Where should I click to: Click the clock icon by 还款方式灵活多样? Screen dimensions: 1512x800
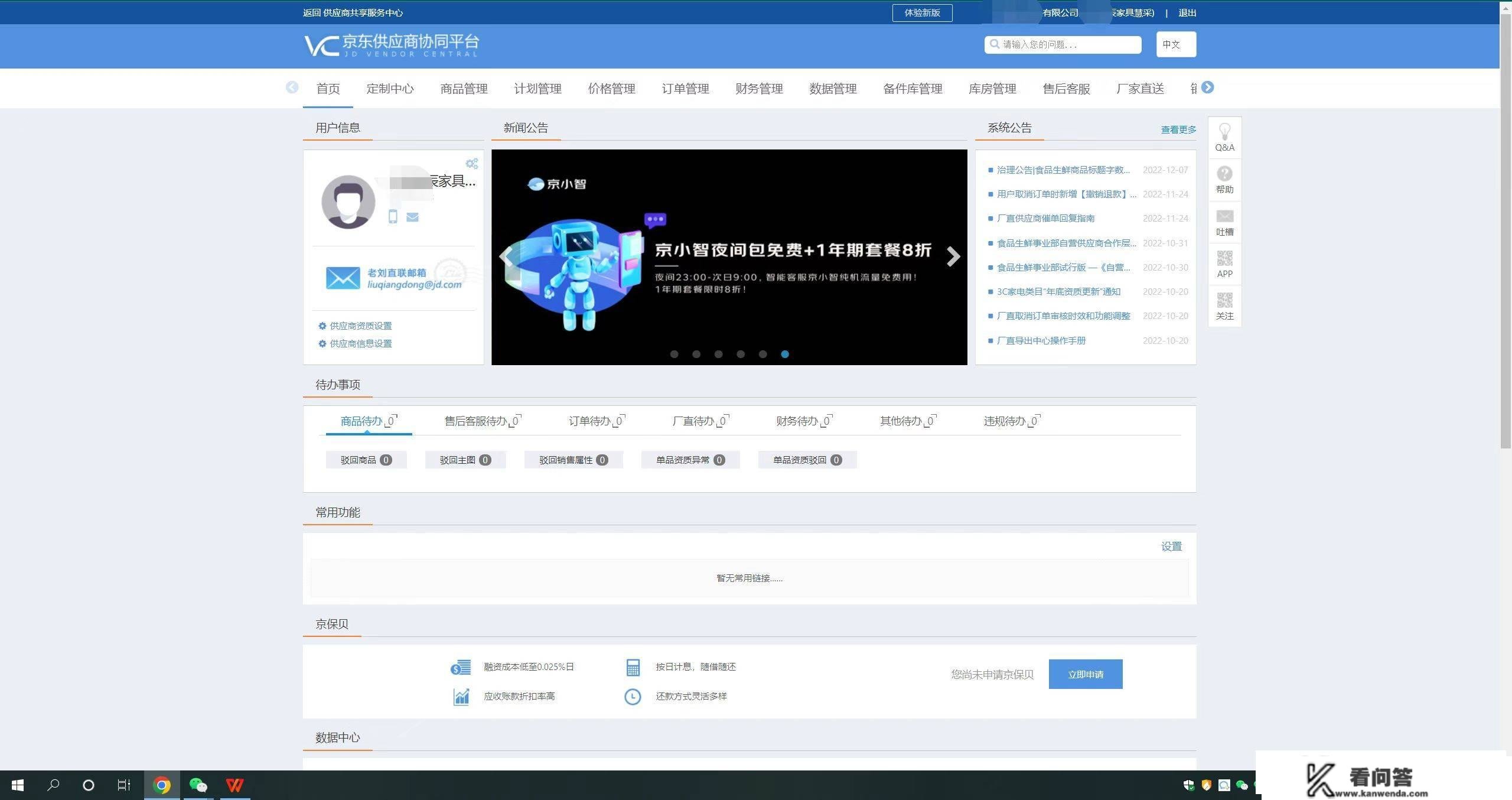coord(633,697)
